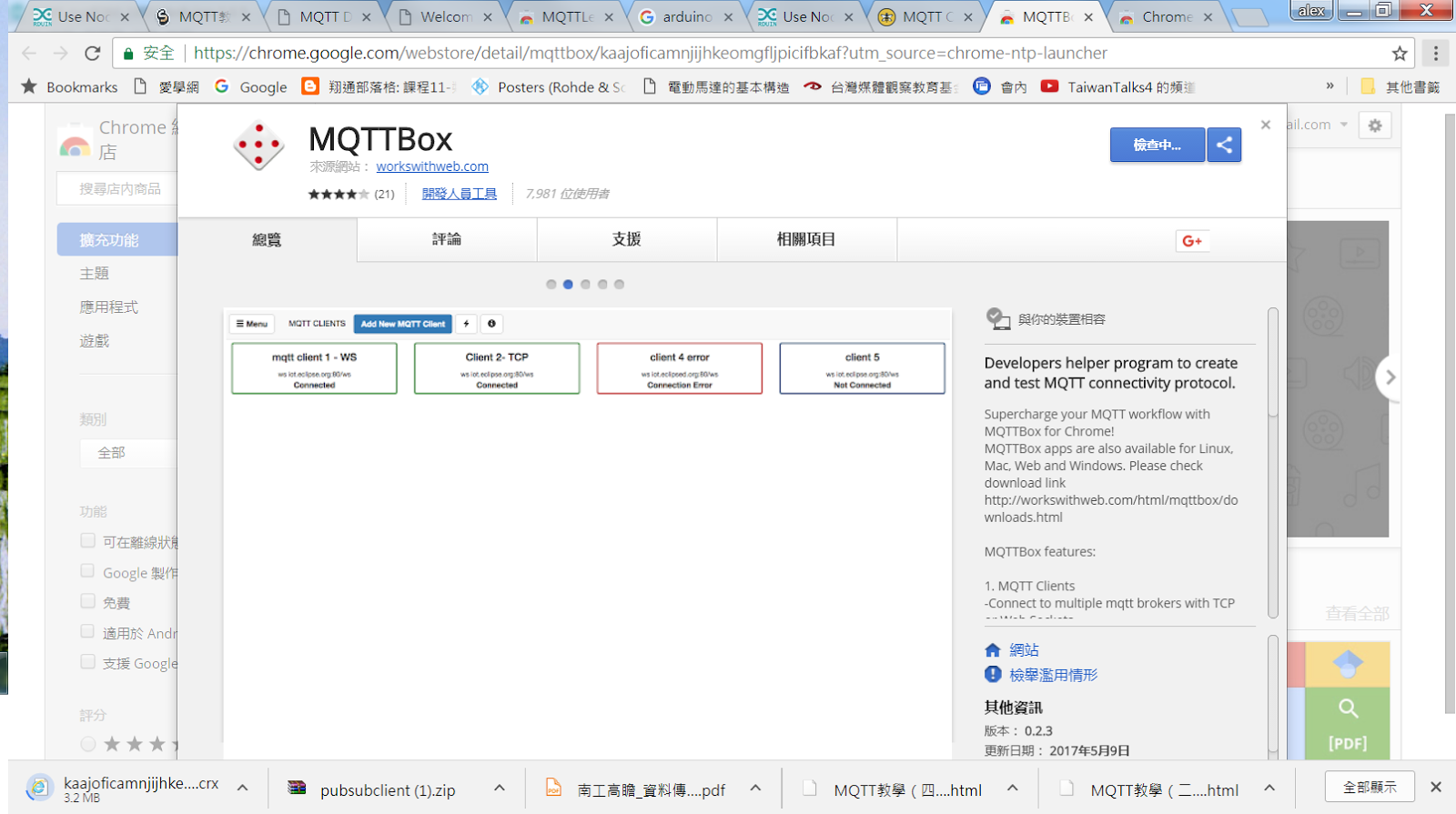Reload the current page
Screen dimensions: 1456x814
pos(92,54)
